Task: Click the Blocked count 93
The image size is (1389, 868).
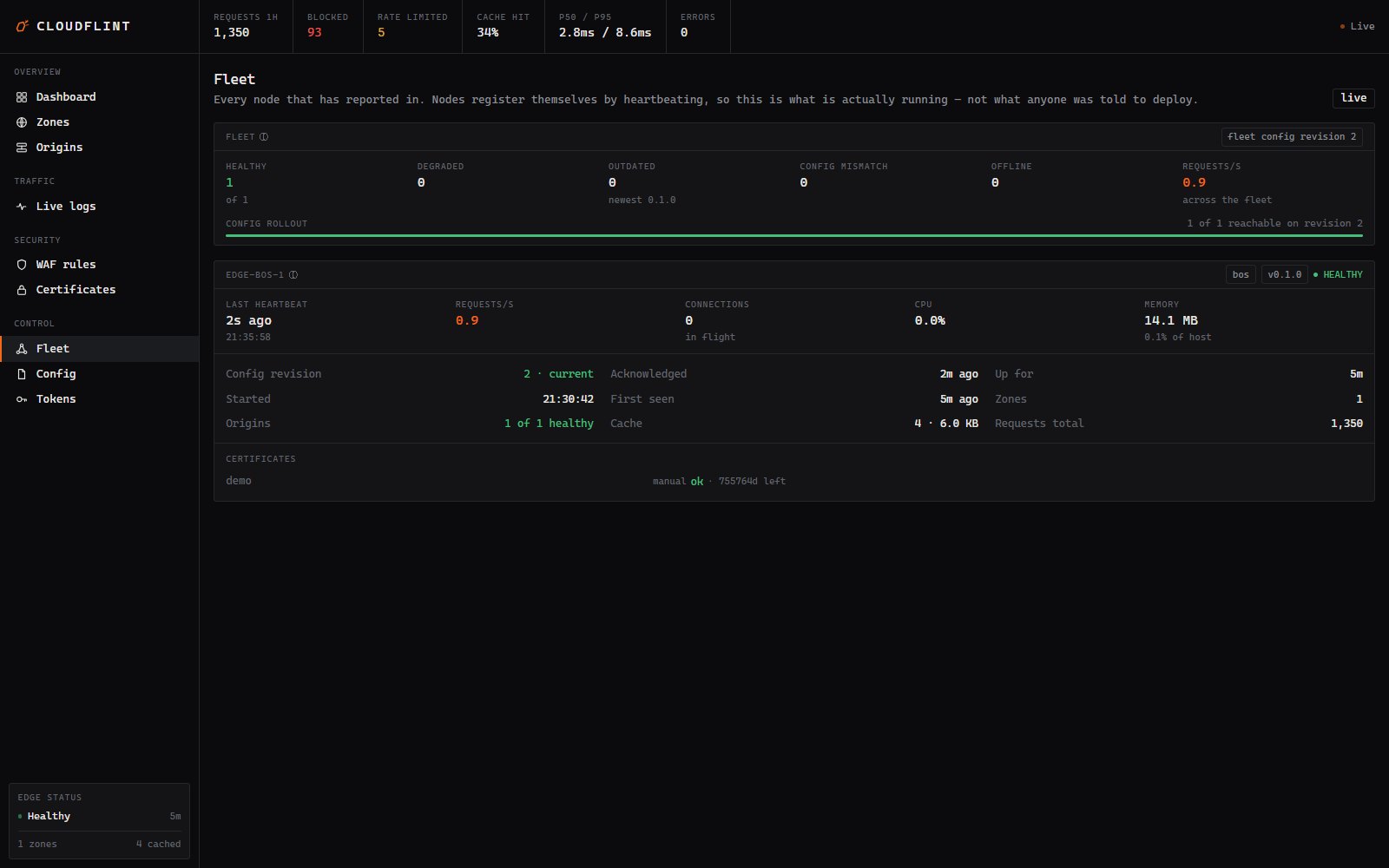Action: (x=314, y=33)
